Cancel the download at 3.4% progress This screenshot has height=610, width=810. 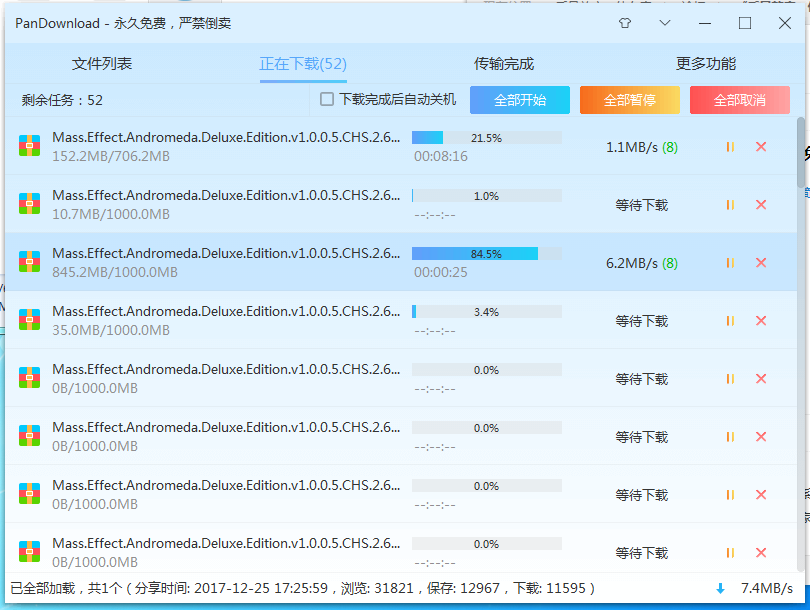pos(761,321)
